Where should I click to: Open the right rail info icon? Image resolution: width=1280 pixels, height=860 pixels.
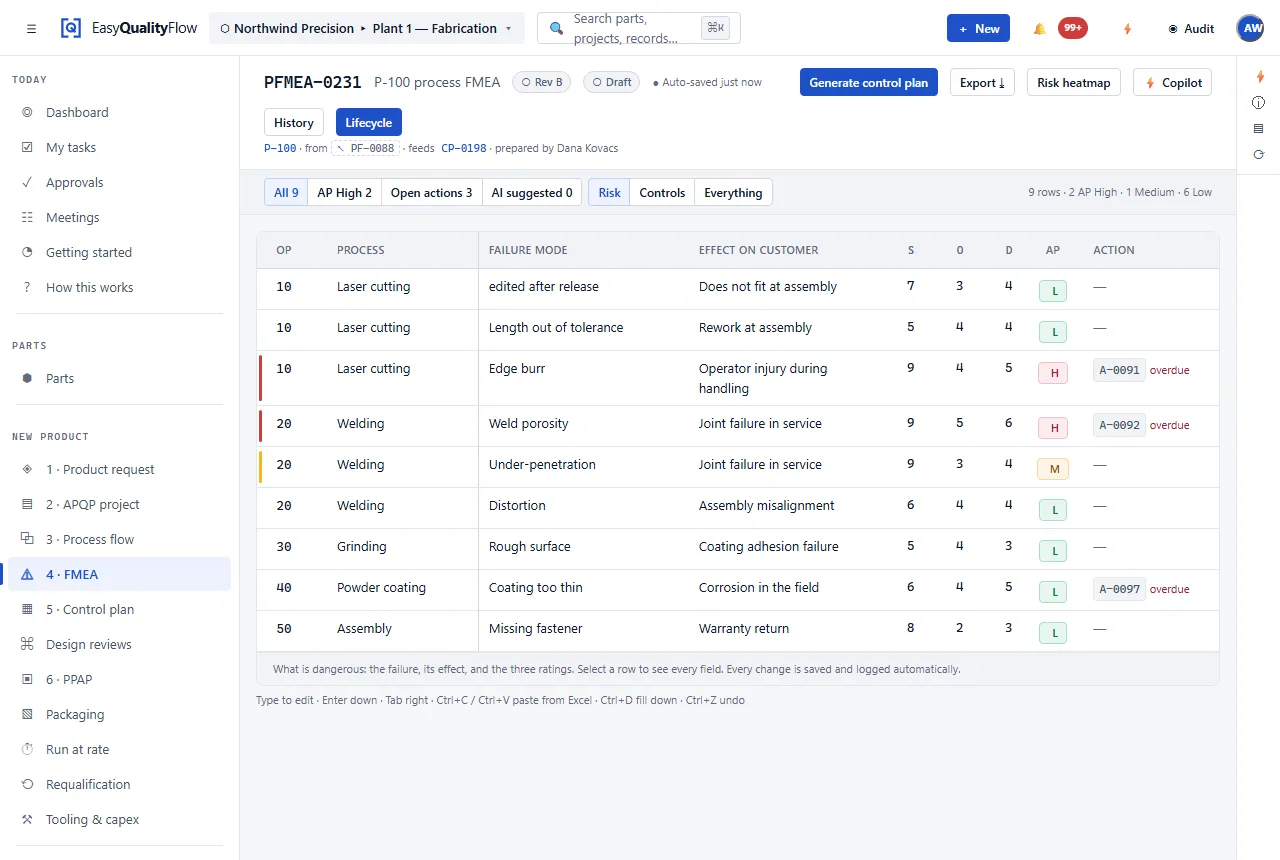tap(1259, 103)
